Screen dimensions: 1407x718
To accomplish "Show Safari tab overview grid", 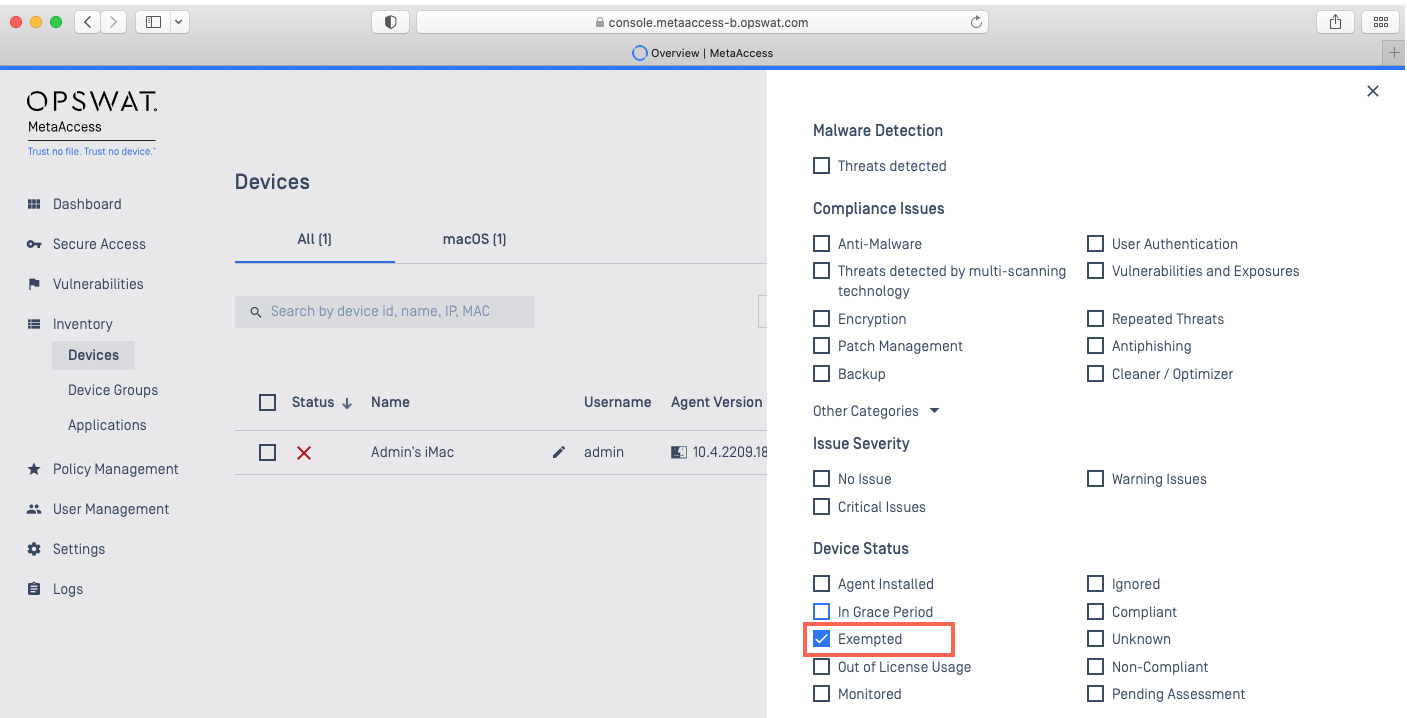I will [1381, 22].
